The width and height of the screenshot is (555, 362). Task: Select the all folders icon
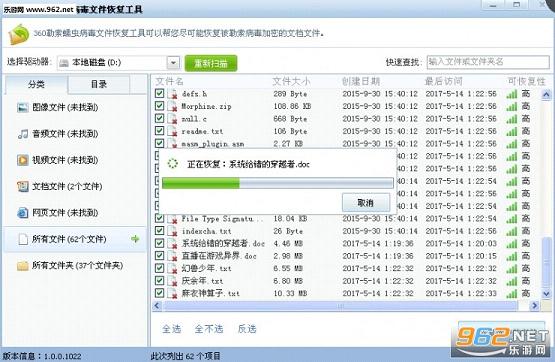pyautogui.click(x=23, y=266)
